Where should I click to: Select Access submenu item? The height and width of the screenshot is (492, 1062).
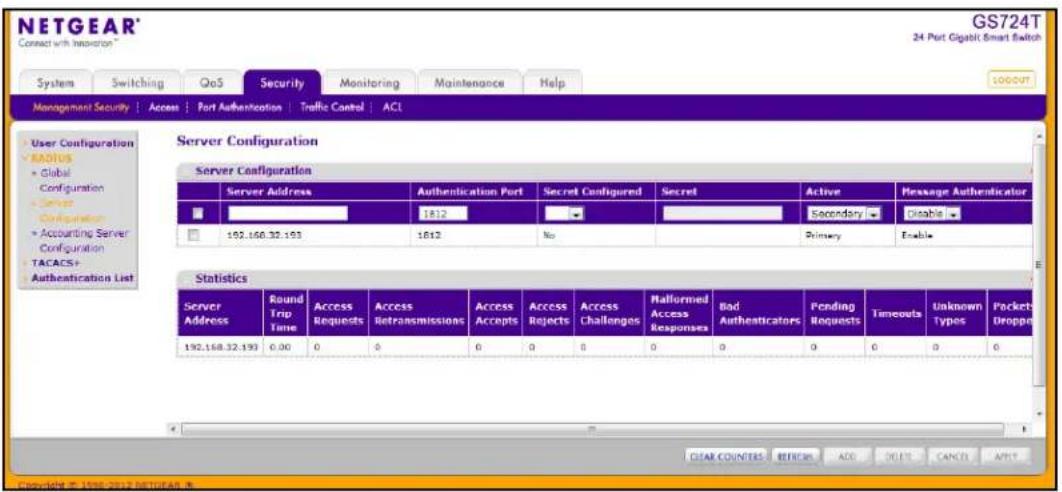[x=163, y=107]
